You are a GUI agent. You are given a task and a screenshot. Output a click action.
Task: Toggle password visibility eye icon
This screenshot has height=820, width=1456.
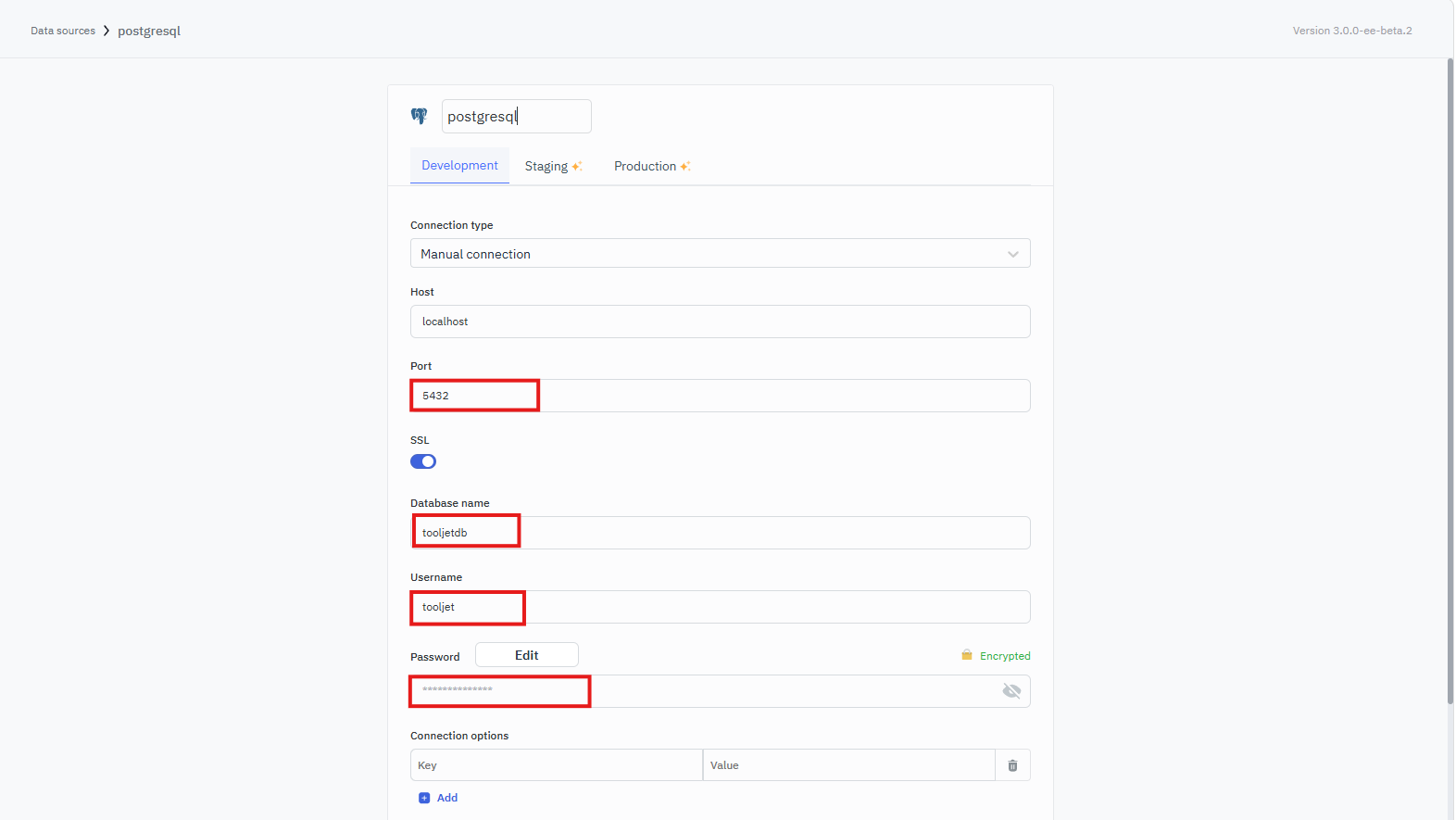[x=1011, y=691]
